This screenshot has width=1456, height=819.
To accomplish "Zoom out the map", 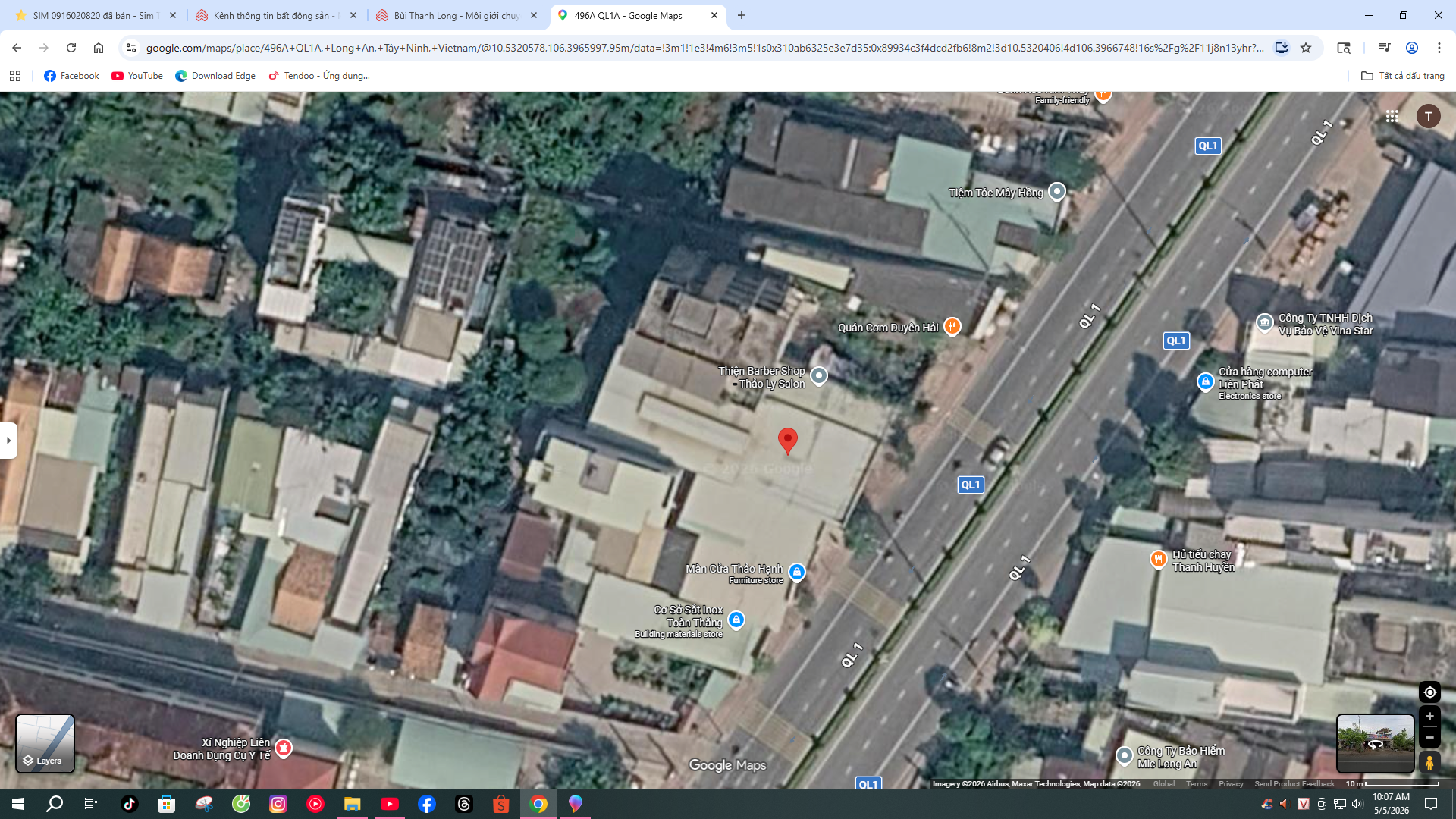I will point(1429,737).
